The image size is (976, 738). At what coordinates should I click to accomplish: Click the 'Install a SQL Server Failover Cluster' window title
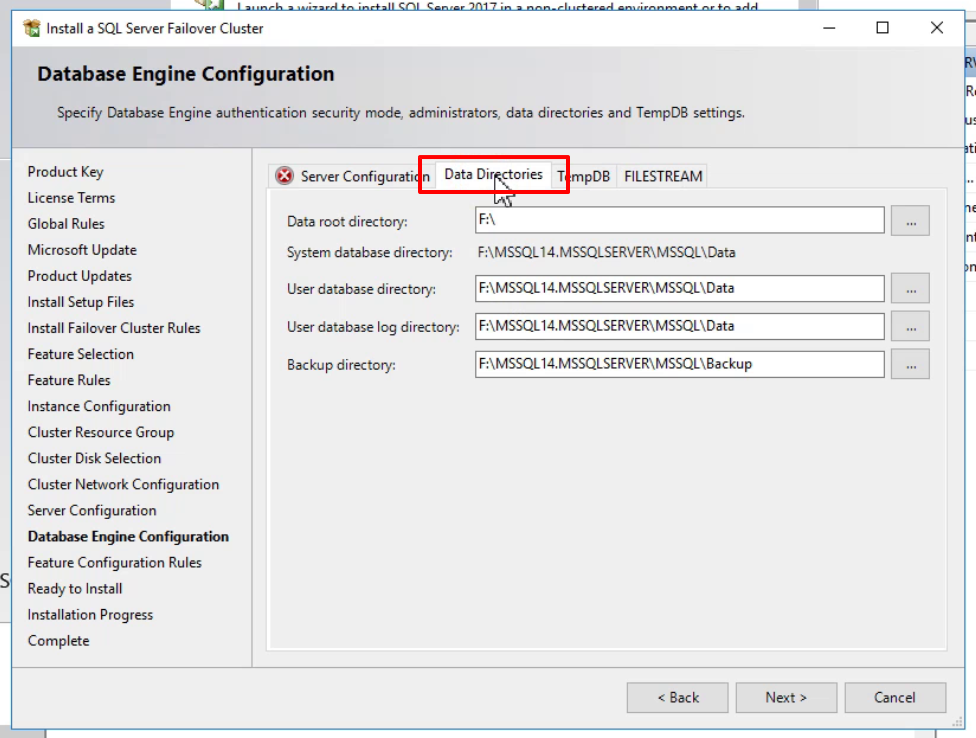154,29
